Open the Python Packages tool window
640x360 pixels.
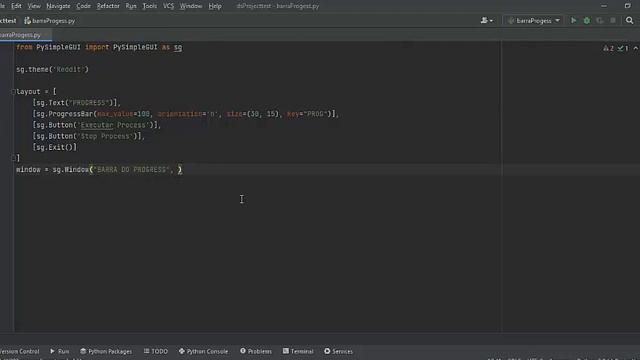click(106, 351)
